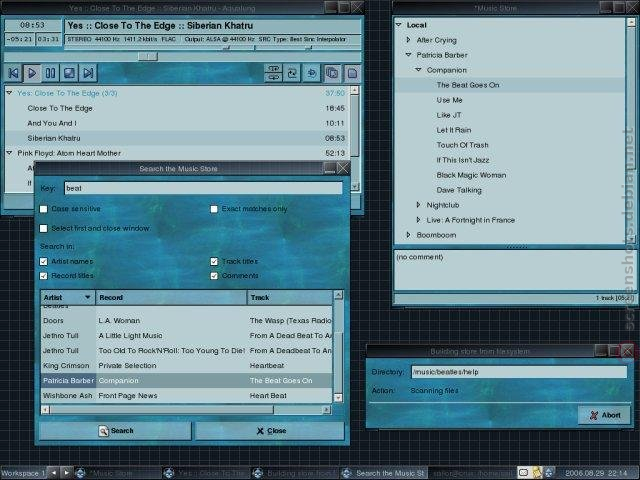The height and width of the screenshot is (480, 640).
Task: Uncheck the Track titles checkbox
Action: (x=214, y=262)
